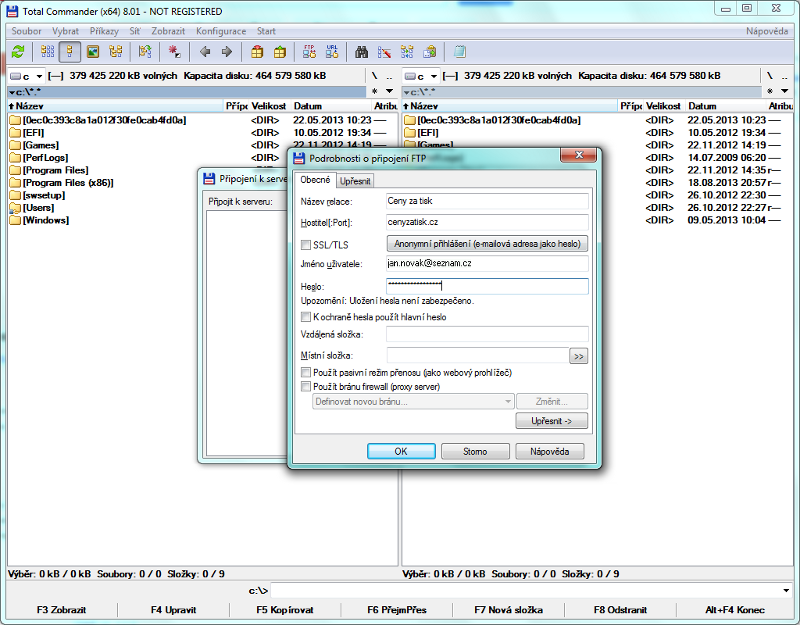Enable thumbnail view via the picture icon
This screenshot has width=800, height=625.
click(x=93, y=52)
